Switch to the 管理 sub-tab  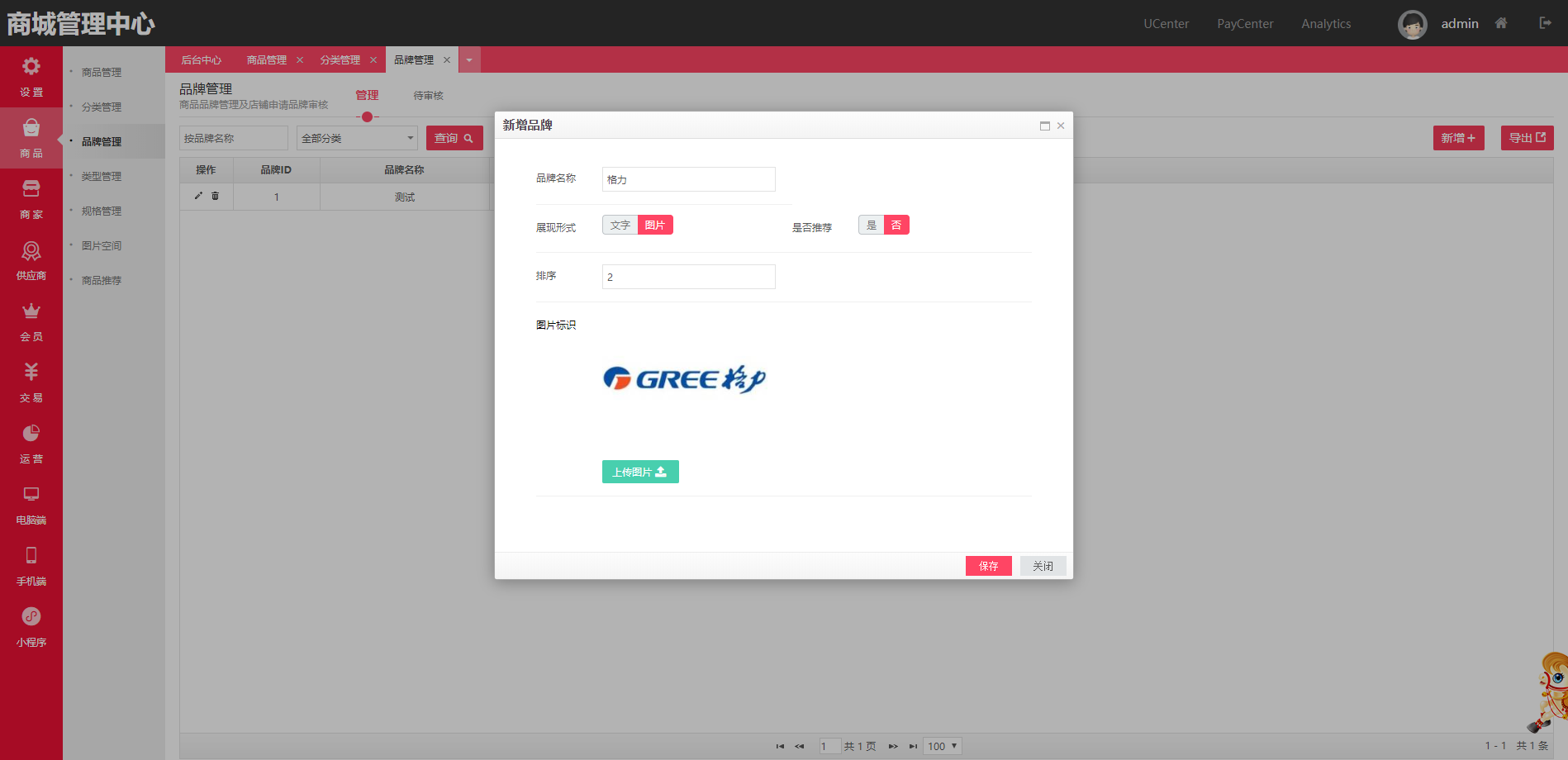point(367,95)
